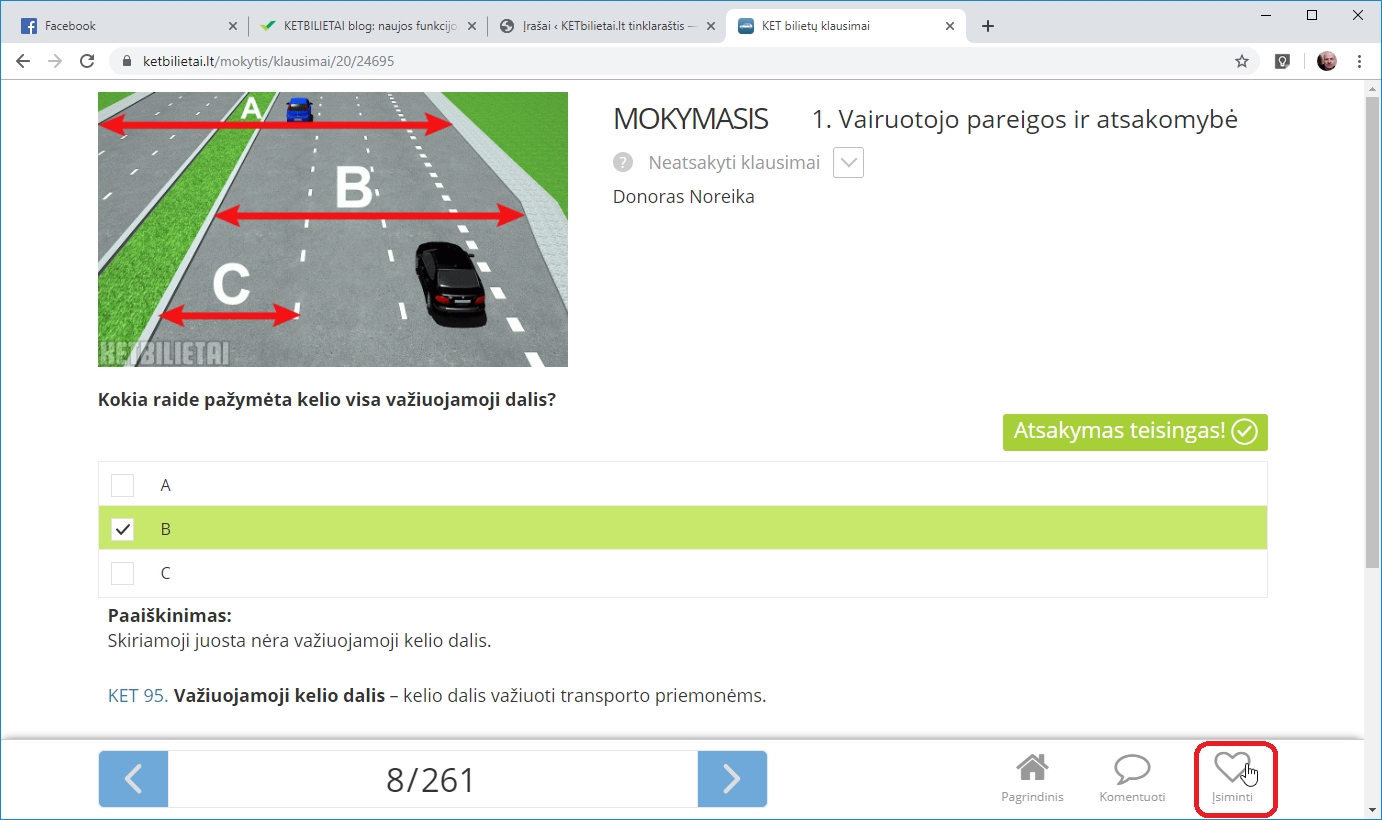Click the user profile avatar icon
1382x820 pixels.
coord(1327,61)
